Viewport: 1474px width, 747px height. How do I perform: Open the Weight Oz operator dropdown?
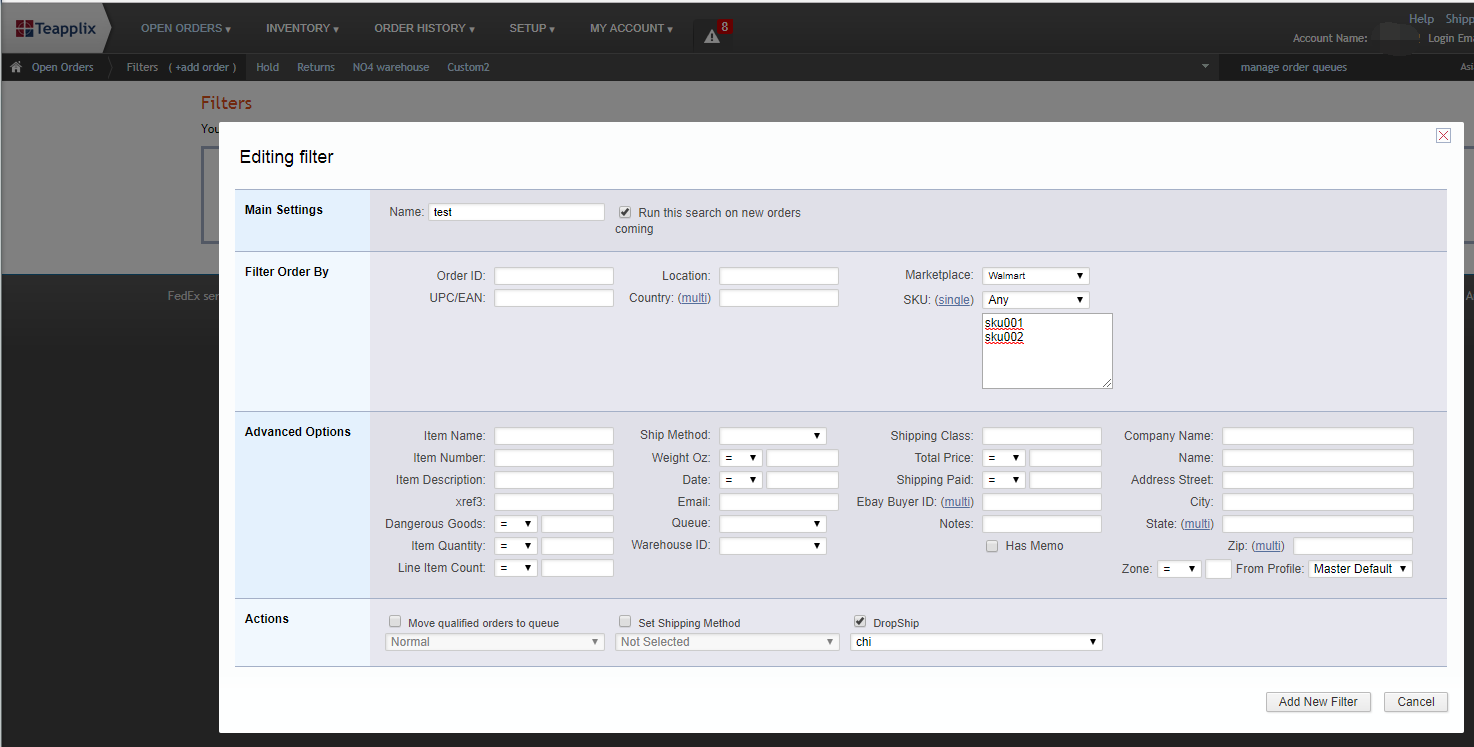coord(741,458)
